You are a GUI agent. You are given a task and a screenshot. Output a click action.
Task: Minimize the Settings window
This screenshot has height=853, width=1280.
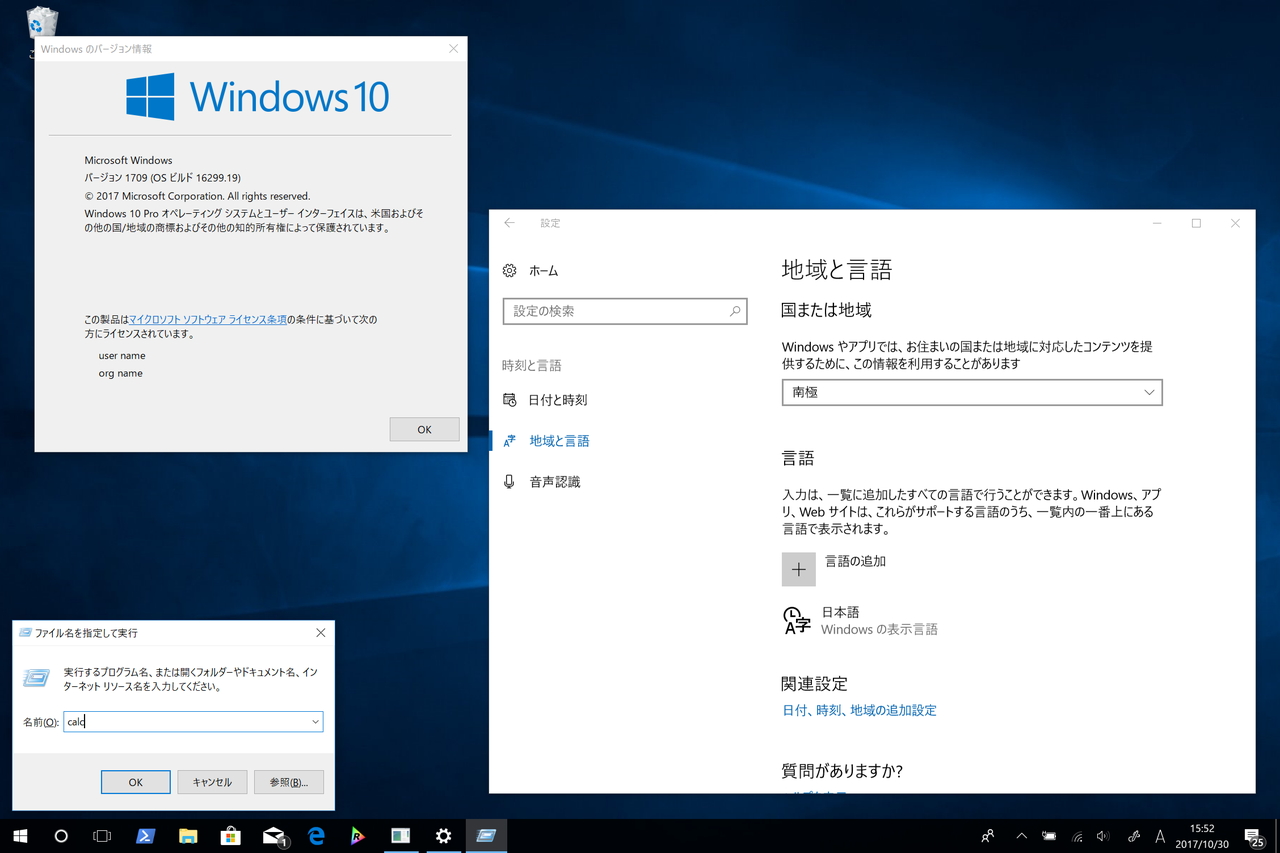(x=1156, y=223)
